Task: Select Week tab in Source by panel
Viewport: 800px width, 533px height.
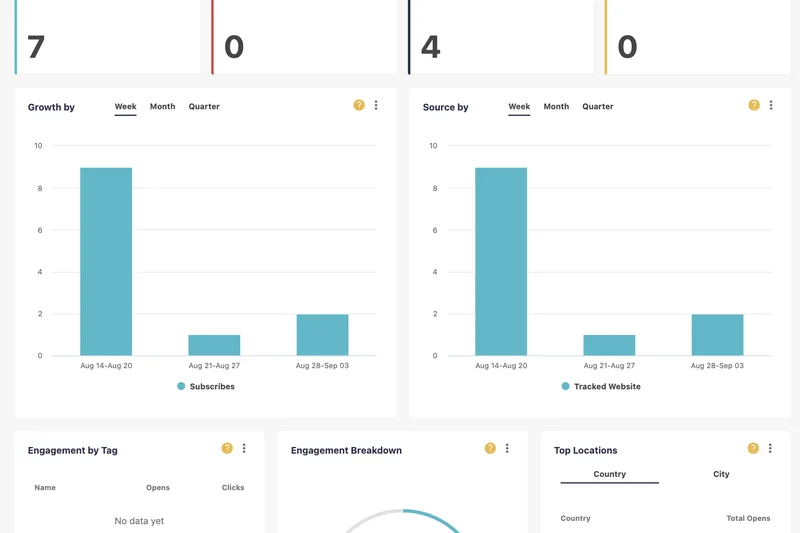Action: [519, 107]
